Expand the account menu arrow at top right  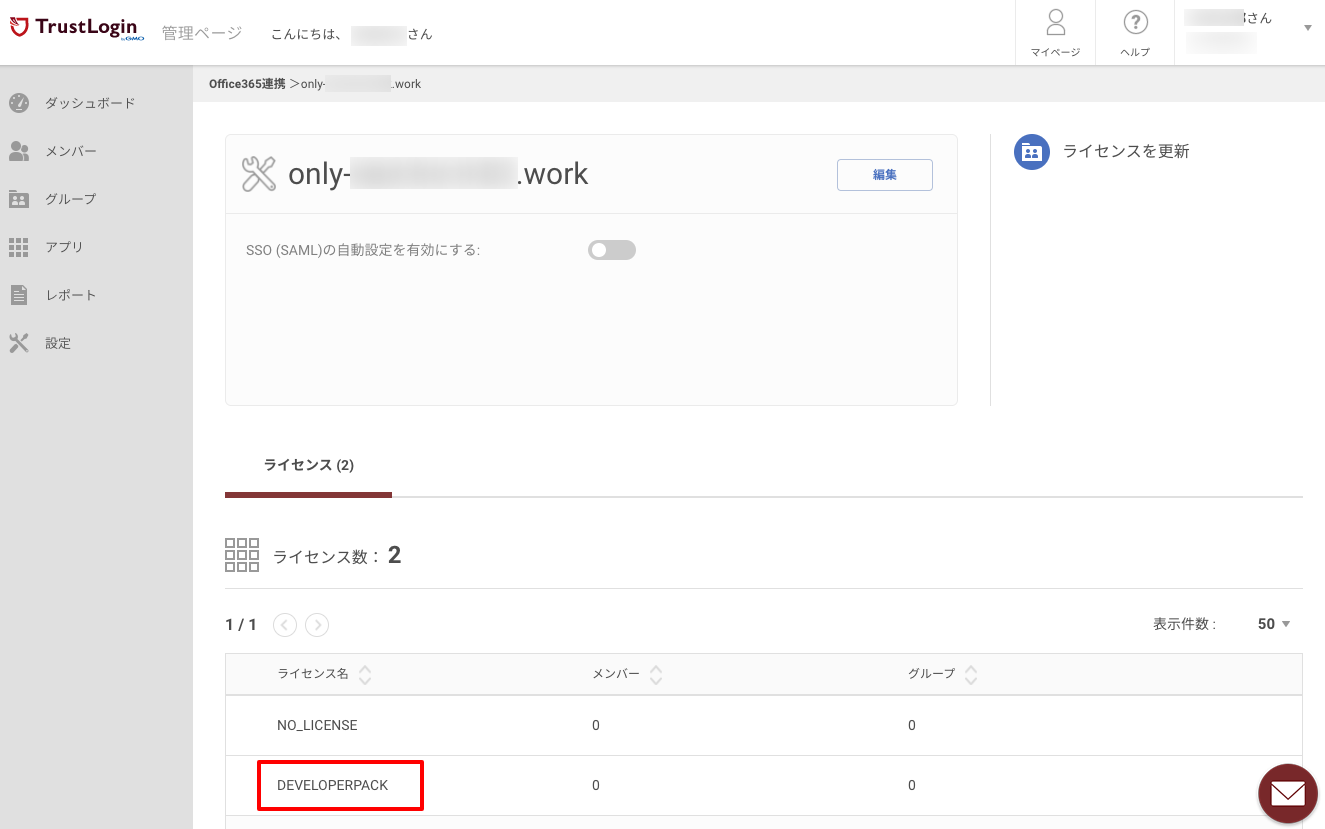pos(1308,28)
